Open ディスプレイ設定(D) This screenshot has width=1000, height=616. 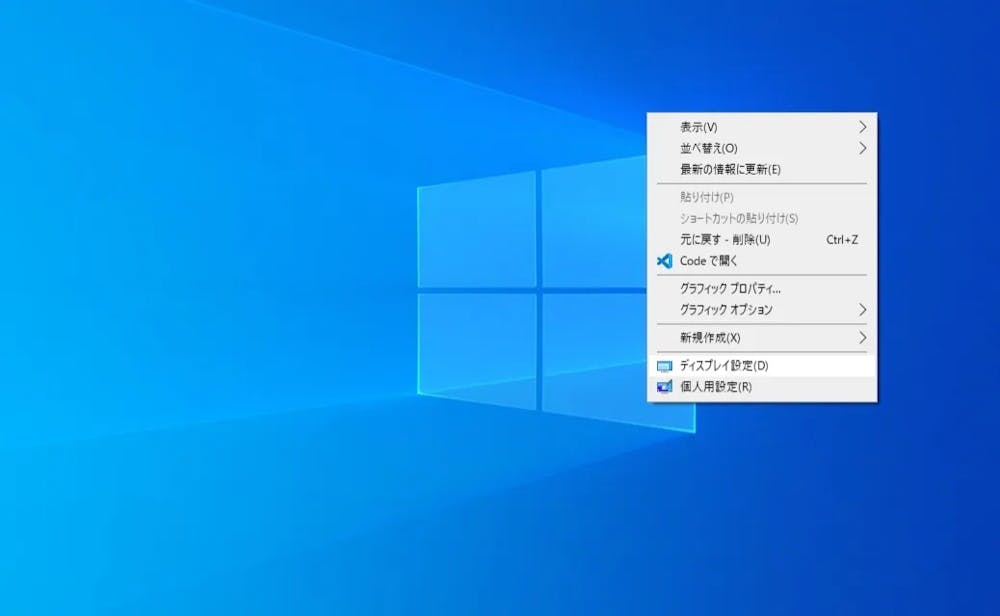coord(761,365)
